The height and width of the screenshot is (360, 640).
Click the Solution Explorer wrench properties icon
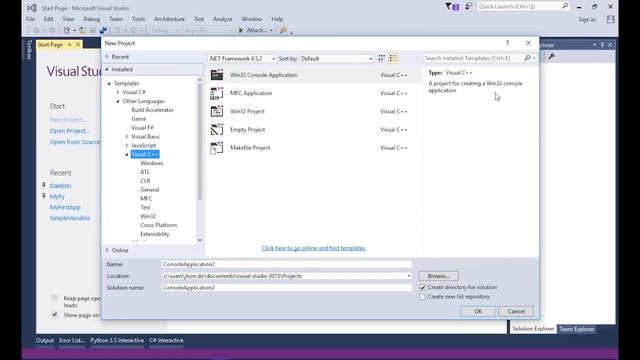pos(551,56)
